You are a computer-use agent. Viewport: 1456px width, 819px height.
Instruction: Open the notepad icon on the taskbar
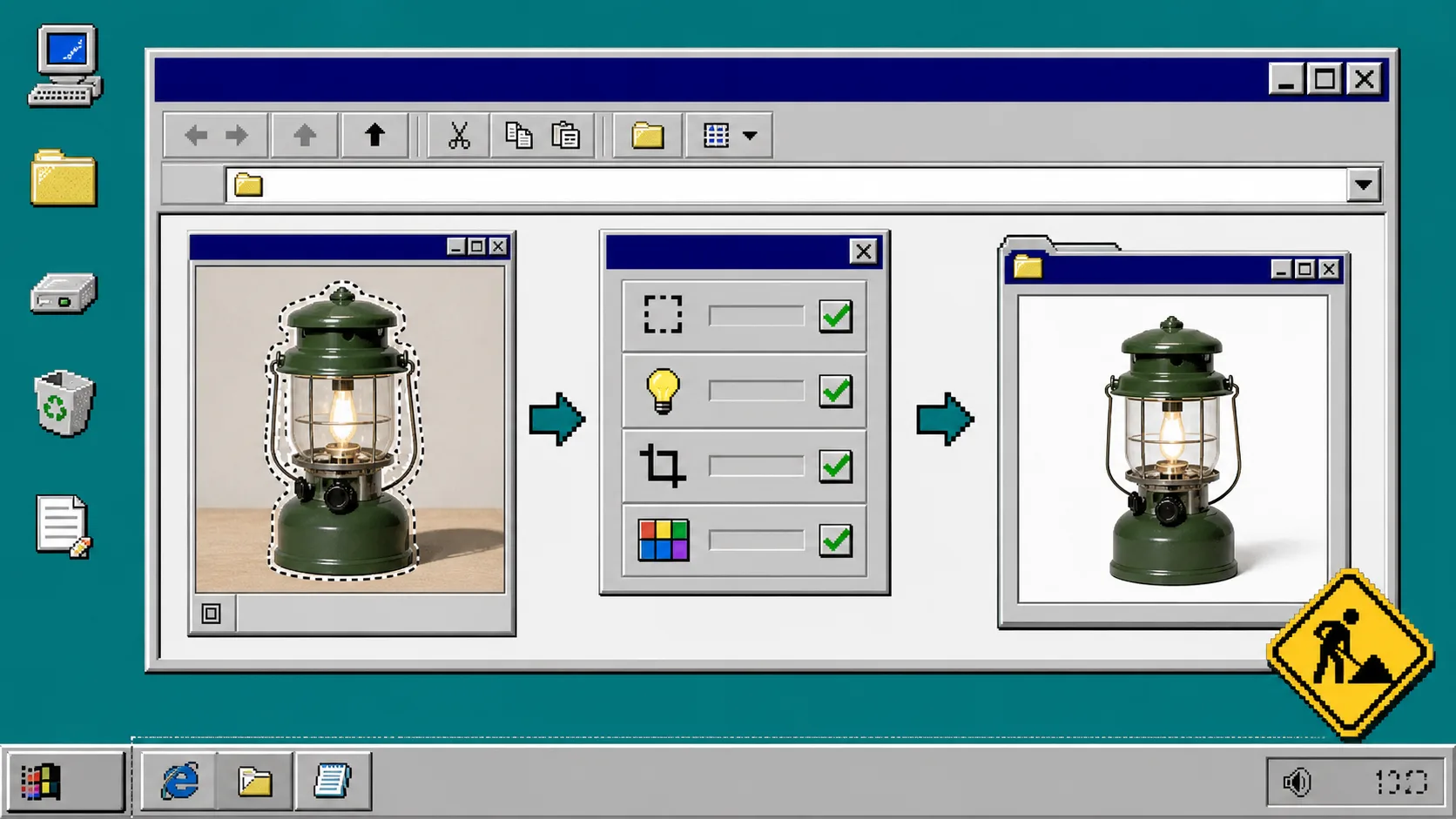pyautogui.click(x=332, y=781)
